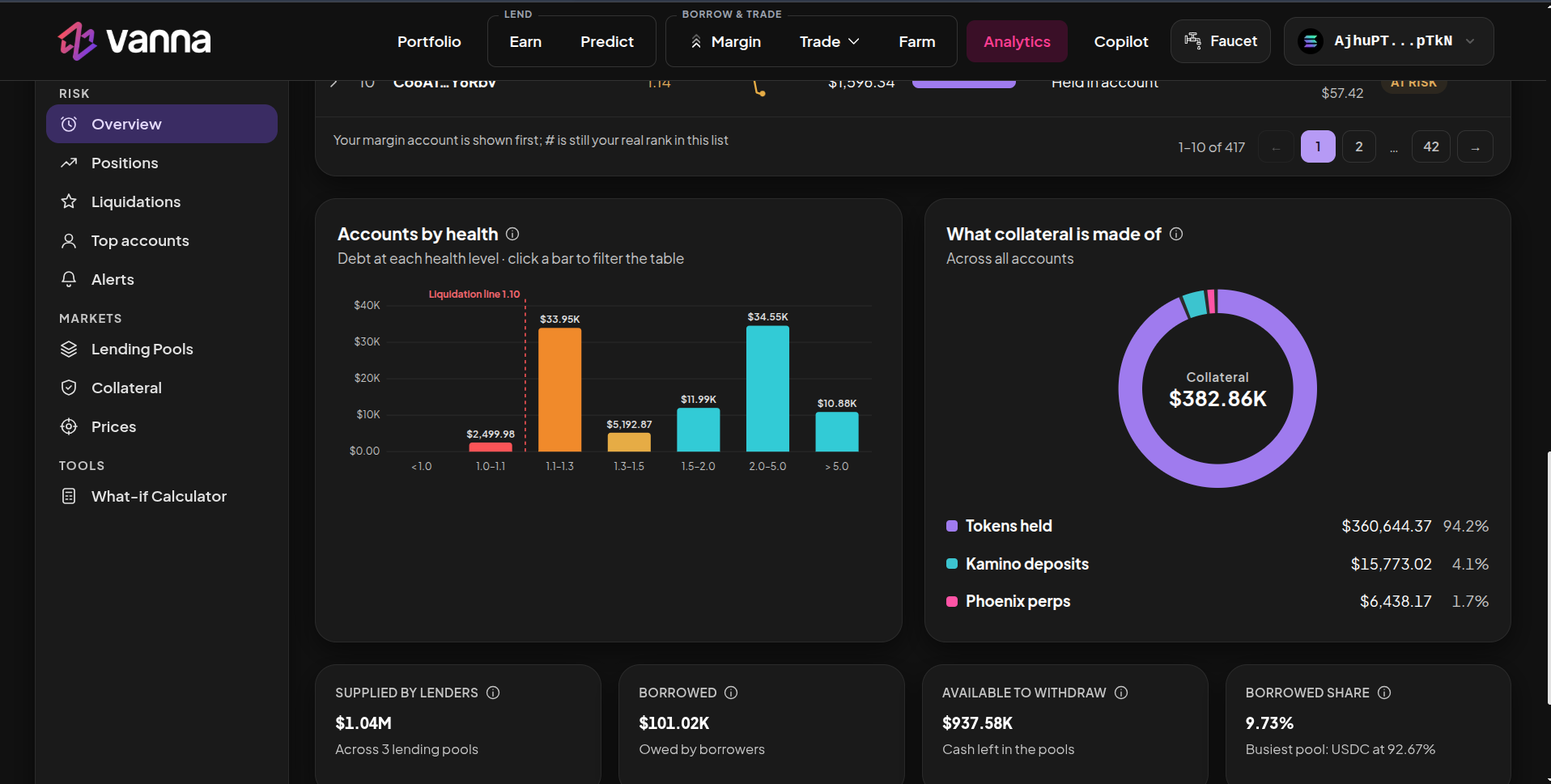Select the Prices target icon
Image resolution: width=1551 pixels, height=784 pixels.
click(69, 426)
